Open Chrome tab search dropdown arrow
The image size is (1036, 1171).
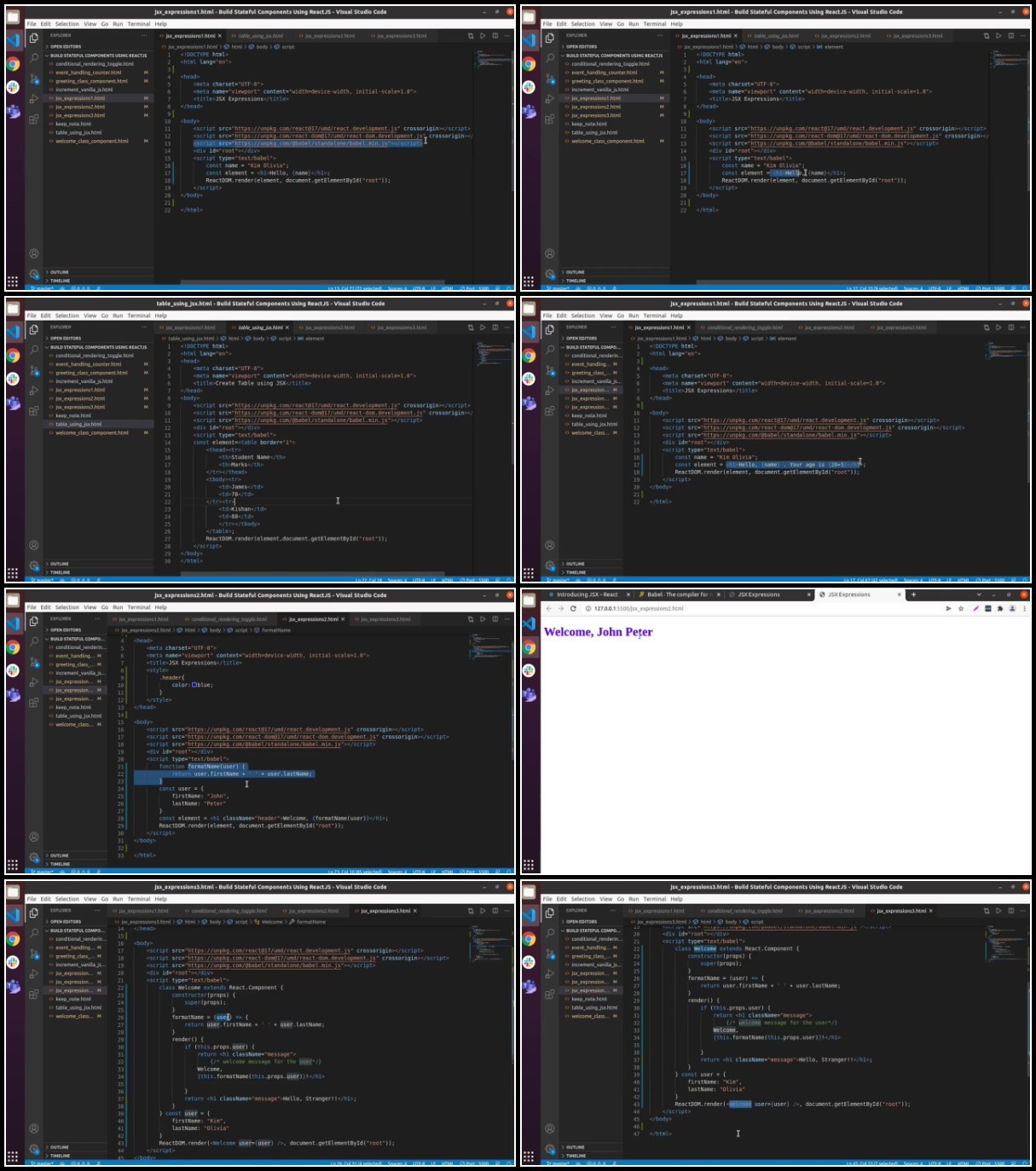tap(979, 594)
